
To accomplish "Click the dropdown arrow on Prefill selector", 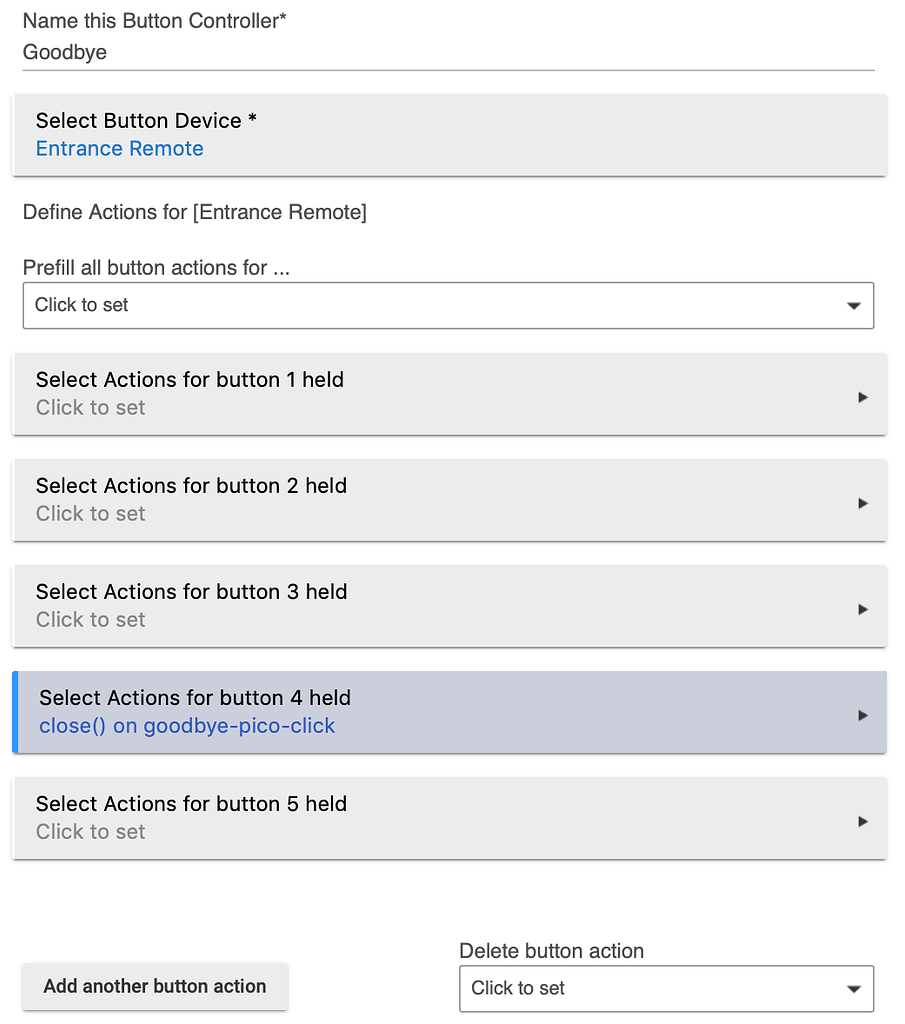I will click(855, 305).
